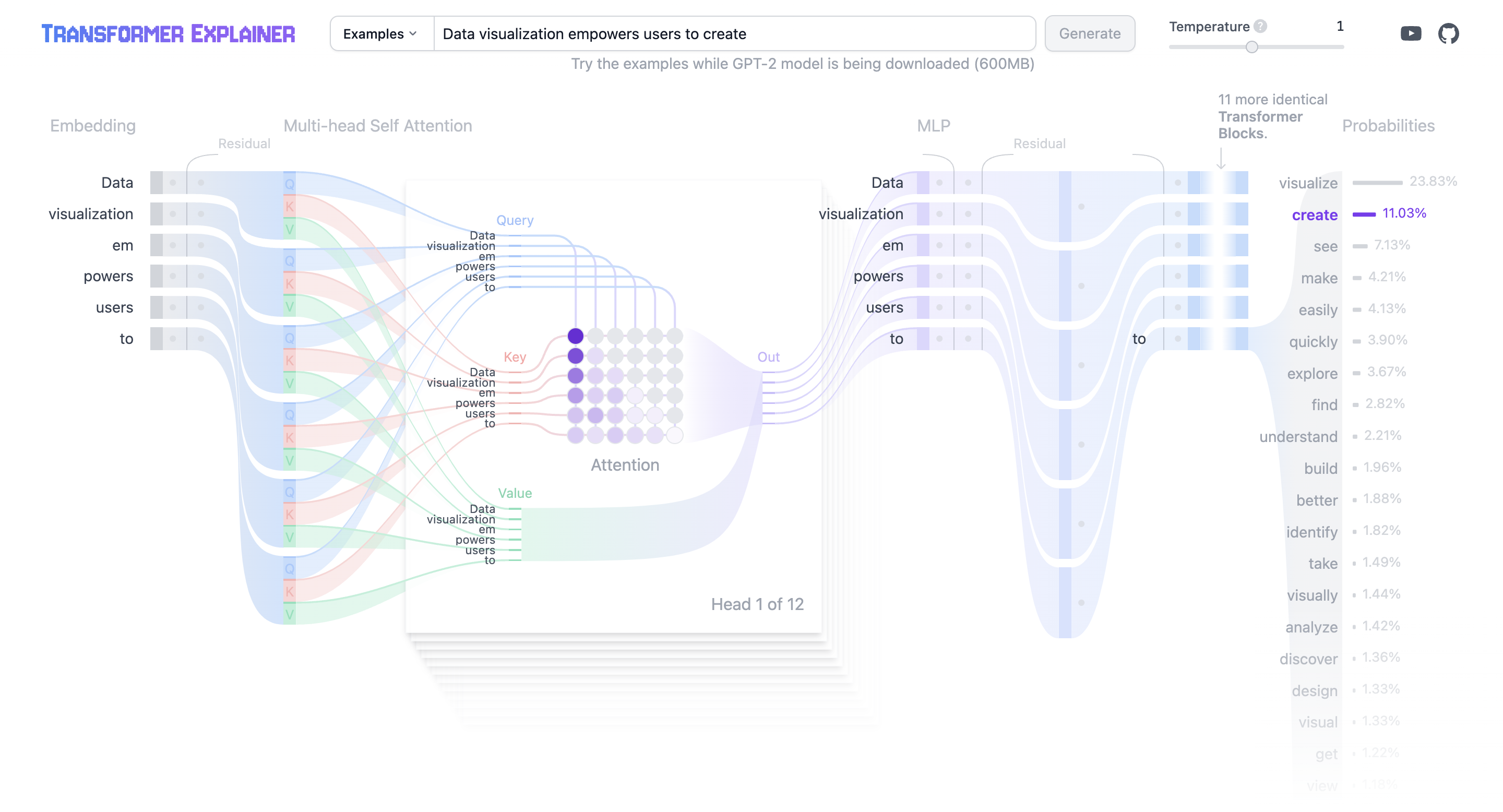1503x812 pixels.
Task: Click the V block for Data token
Action: (290, 229)
